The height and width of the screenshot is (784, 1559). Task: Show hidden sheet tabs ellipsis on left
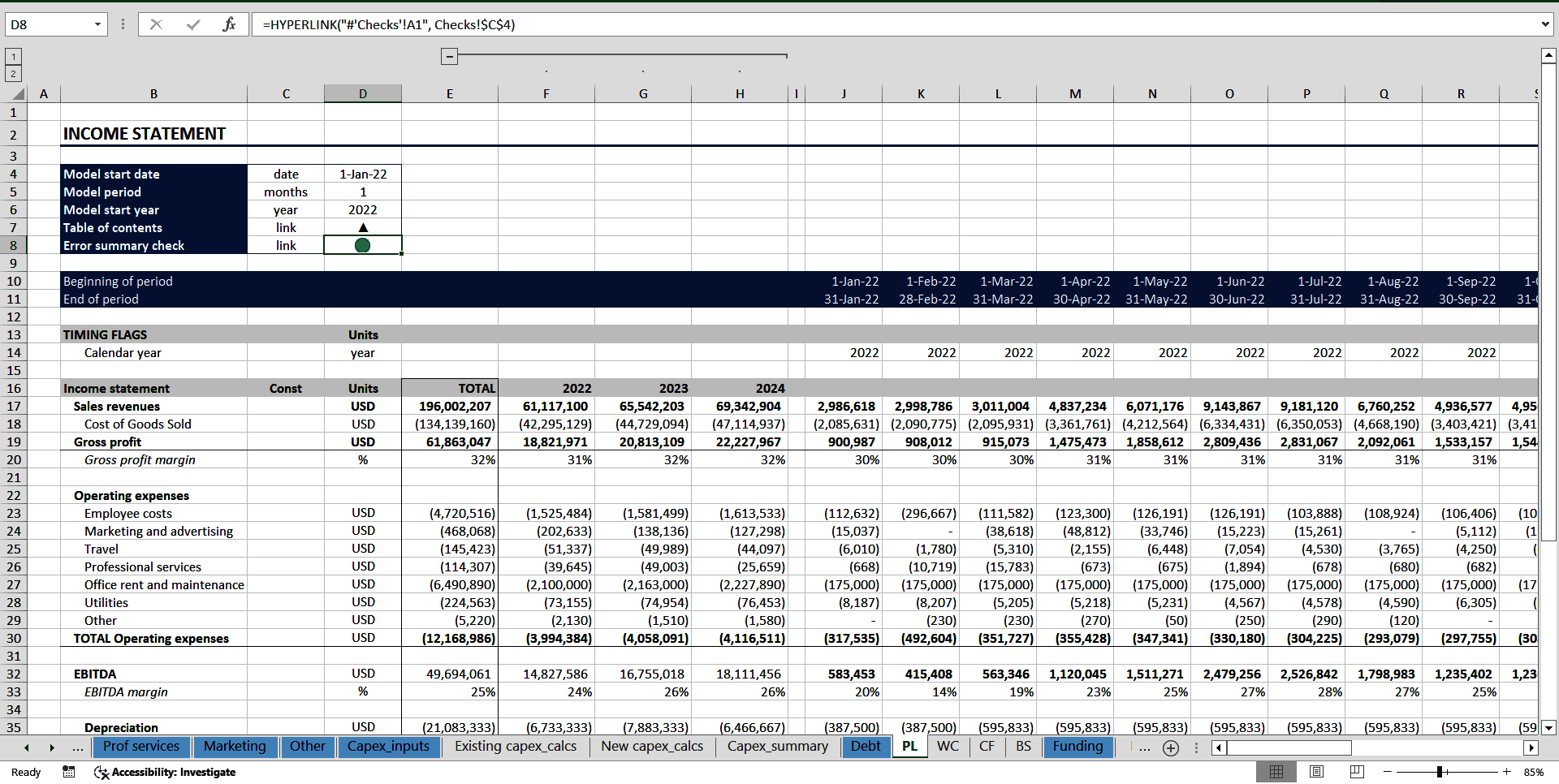(77, 747)
